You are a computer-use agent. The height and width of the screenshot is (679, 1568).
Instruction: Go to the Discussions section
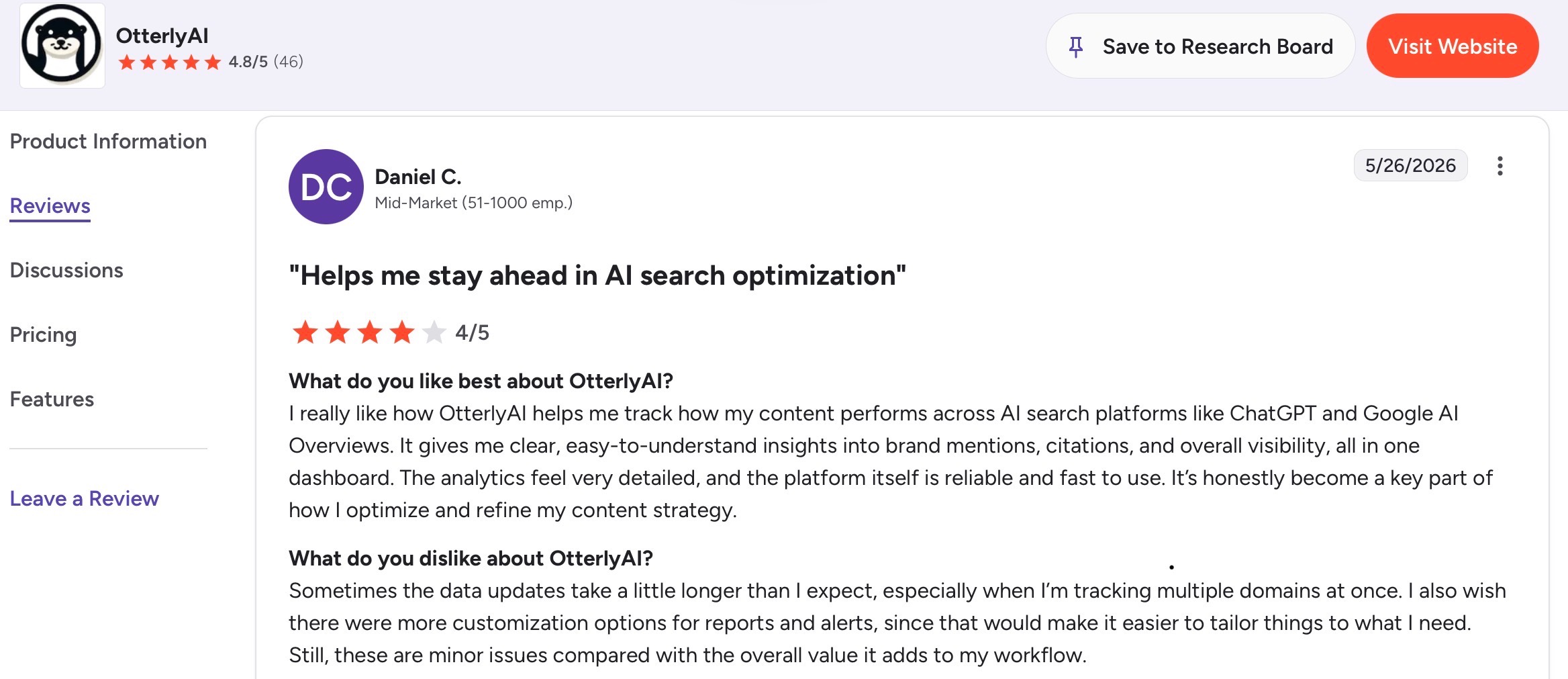click(66, 270)
